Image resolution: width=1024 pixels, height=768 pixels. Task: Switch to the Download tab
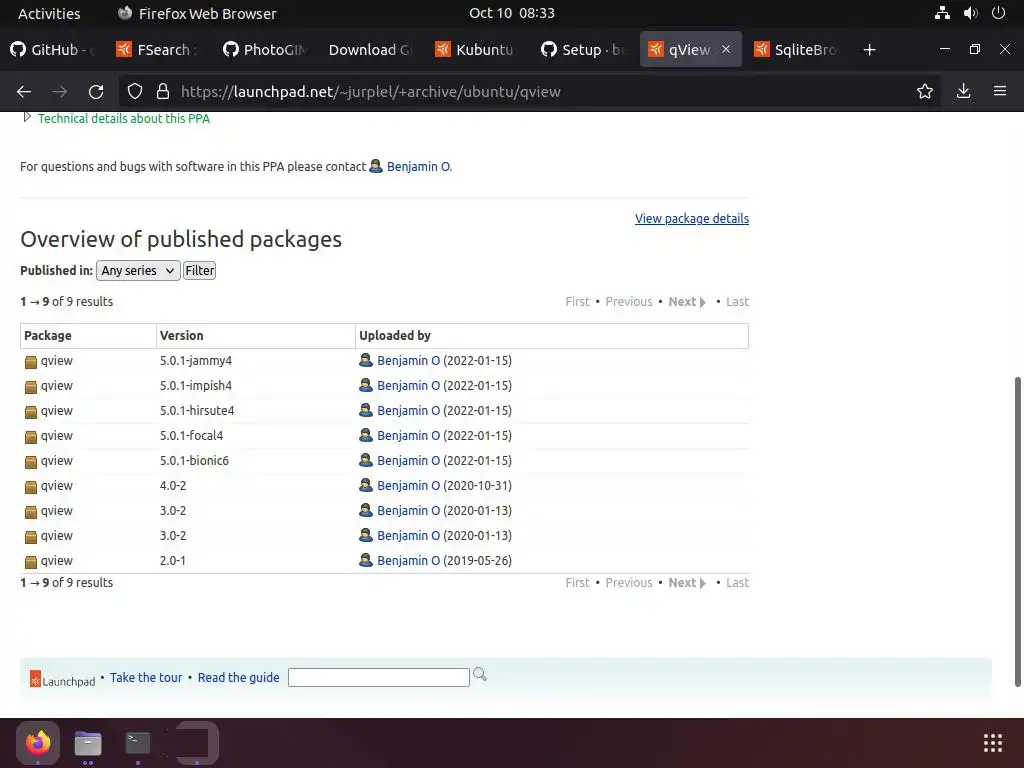[370, 50]
